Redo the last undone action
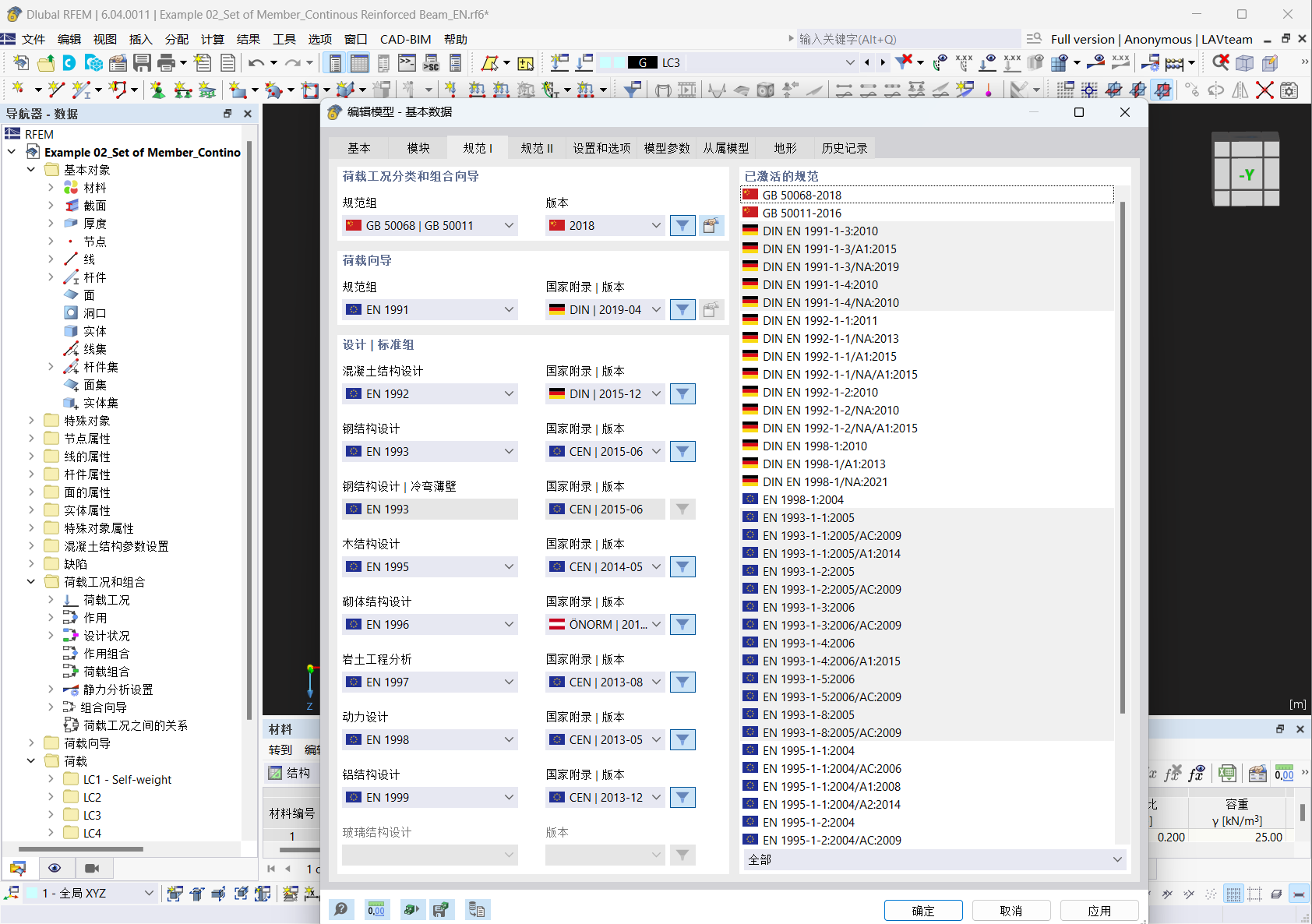 pyautogui.click(x=293, y=63)
